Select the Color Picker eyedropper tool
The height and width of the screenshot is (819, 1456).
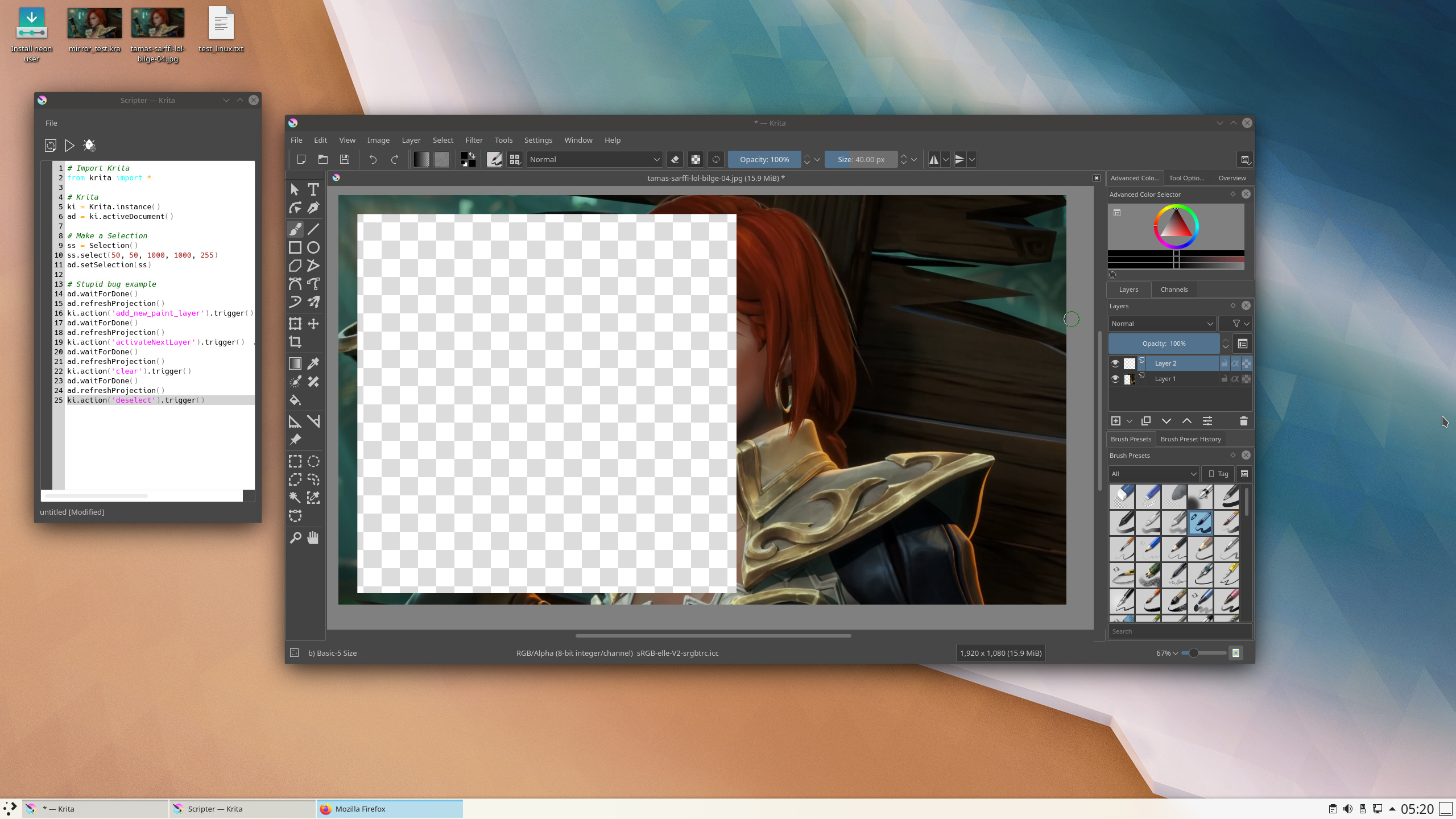pyautogui.click(x=313, y=363)
